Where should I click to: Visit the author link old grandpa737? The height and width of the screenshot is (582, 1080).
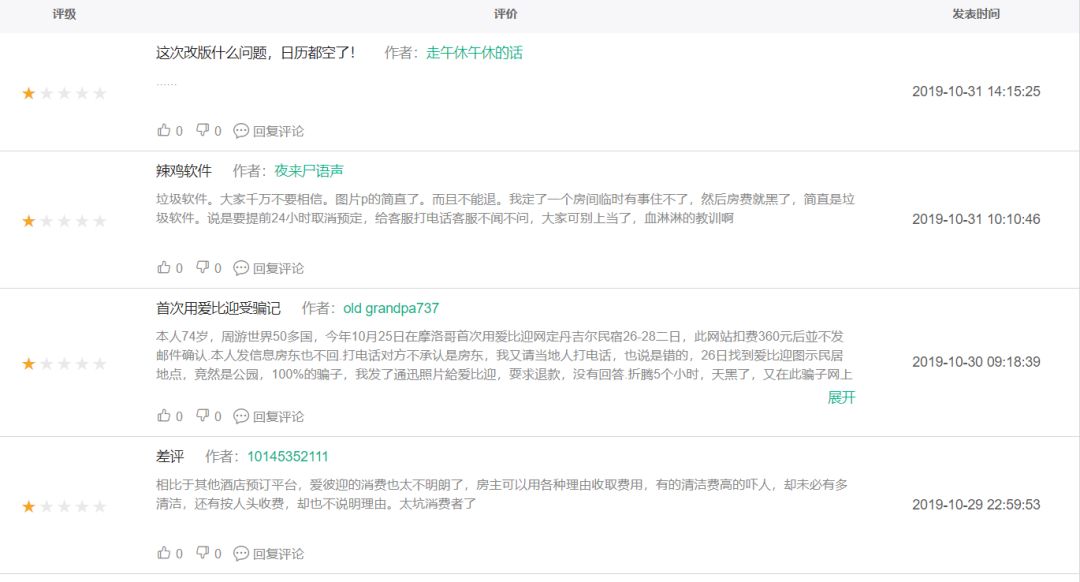click(x=393, y=307)
